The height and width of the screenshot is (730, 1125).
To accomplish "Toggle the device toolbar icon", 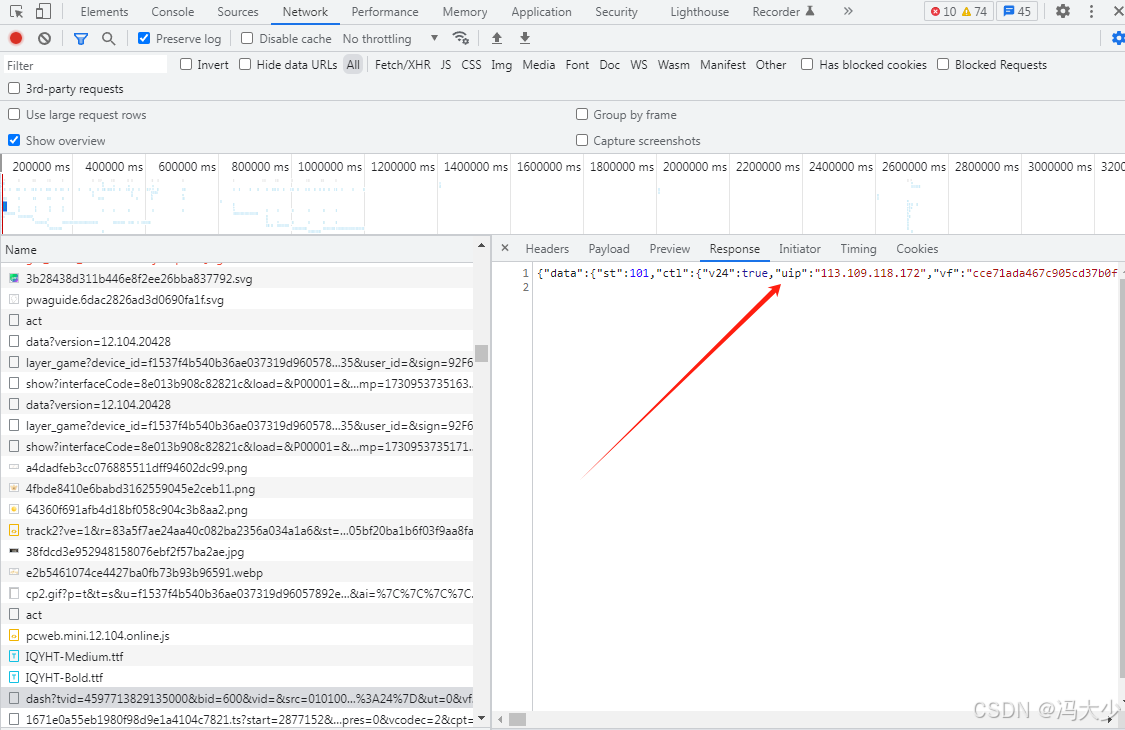I will pos(43,11).
